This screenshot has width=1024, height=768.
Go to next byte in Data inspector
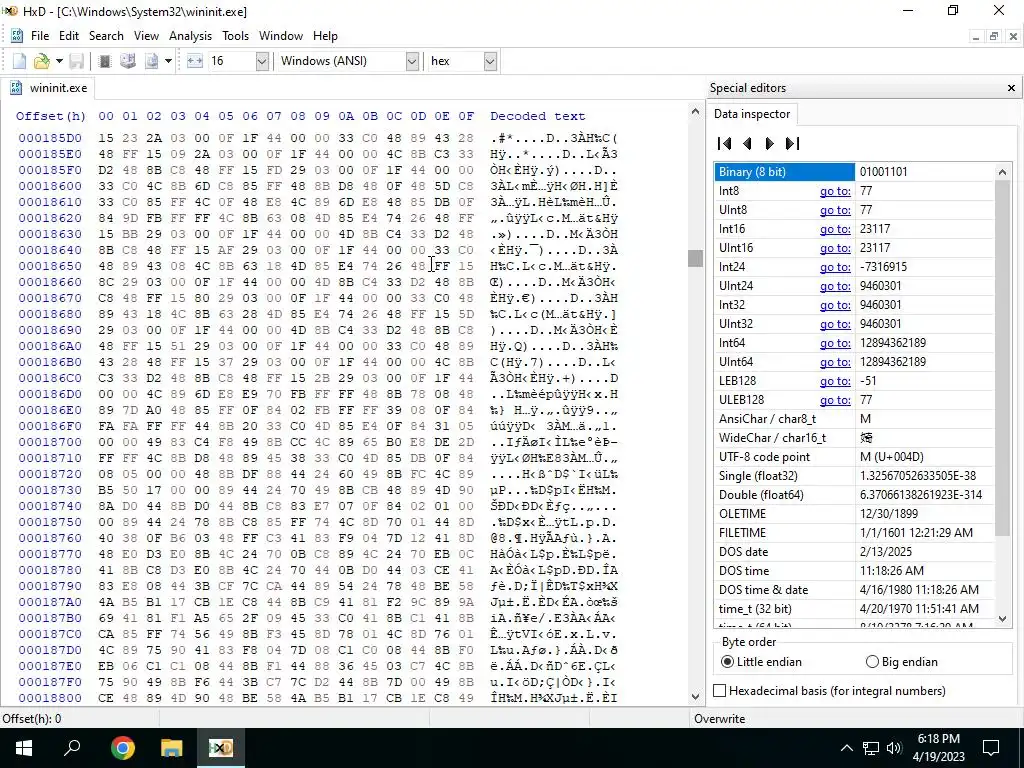(769, 144)
